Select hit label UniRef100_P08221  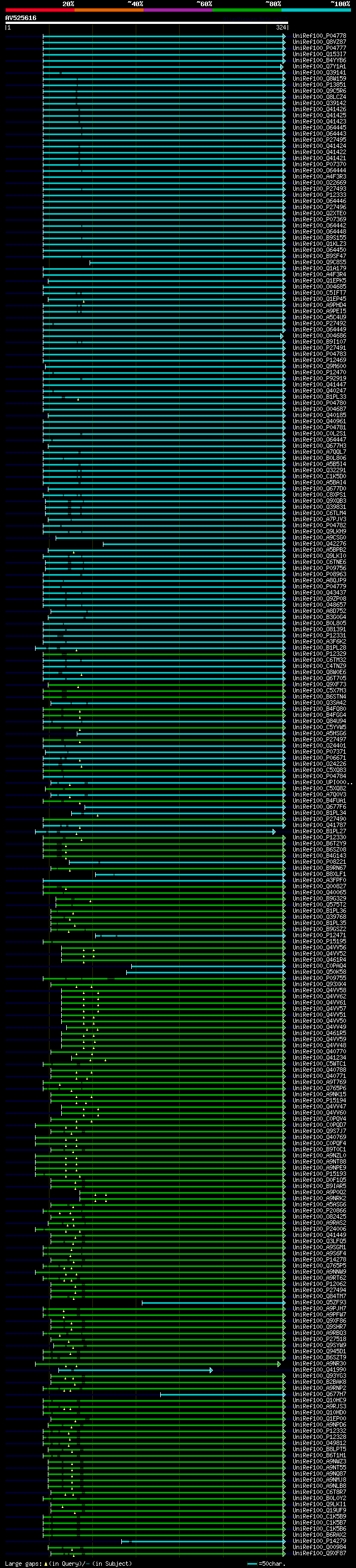point(319,862)
